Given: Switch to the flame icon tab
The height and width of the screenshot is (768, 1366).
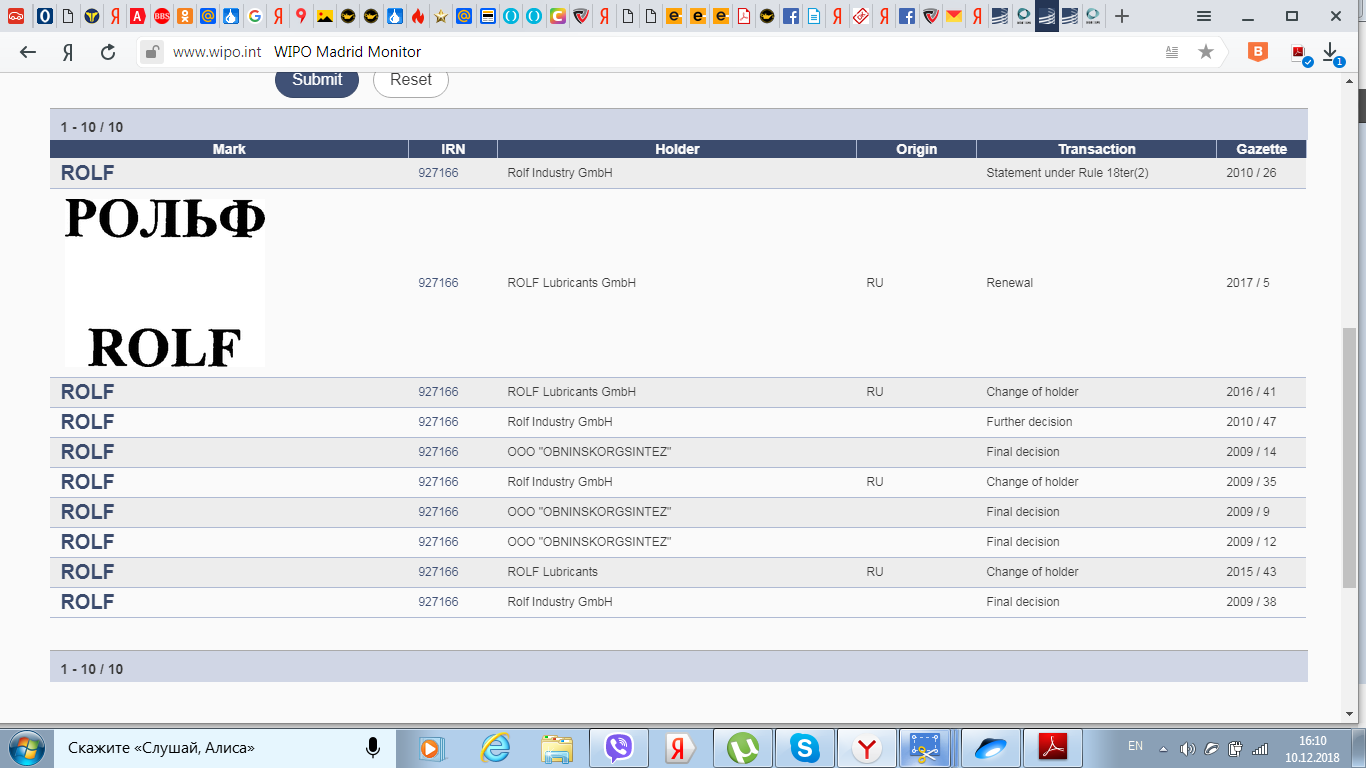Looking at the screenshot, I should [x=417, y=16].
